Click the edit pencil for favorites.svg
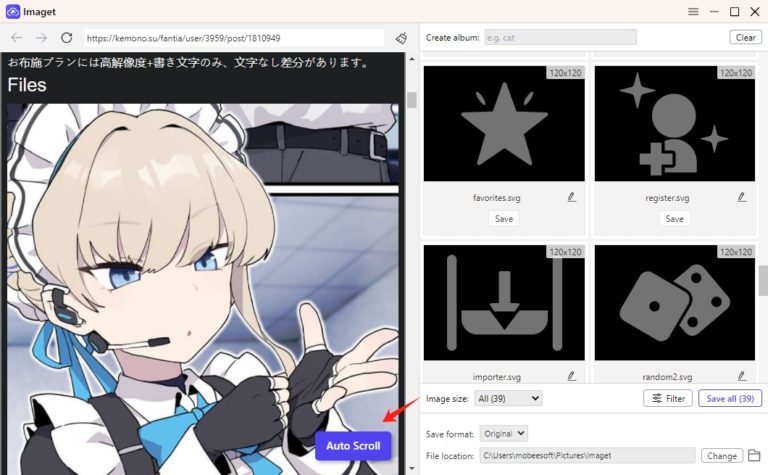768x475 pixels. [572, 198]
